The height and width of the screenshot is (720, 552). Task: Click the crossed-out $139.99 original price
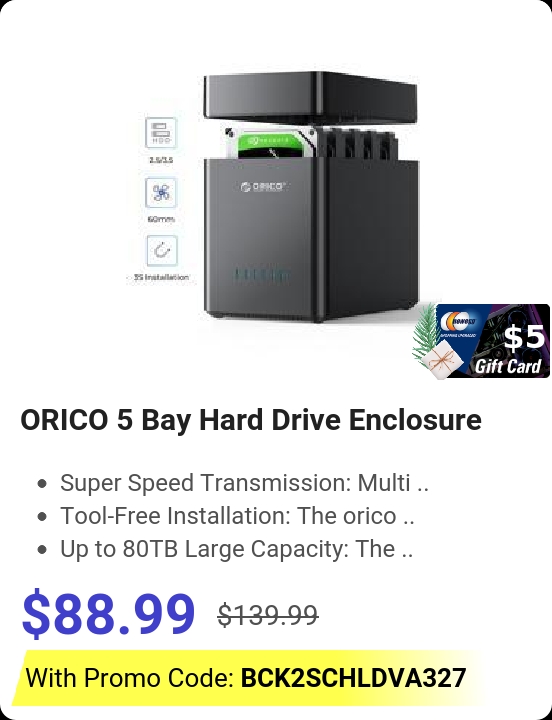click(x=268, y=615)
